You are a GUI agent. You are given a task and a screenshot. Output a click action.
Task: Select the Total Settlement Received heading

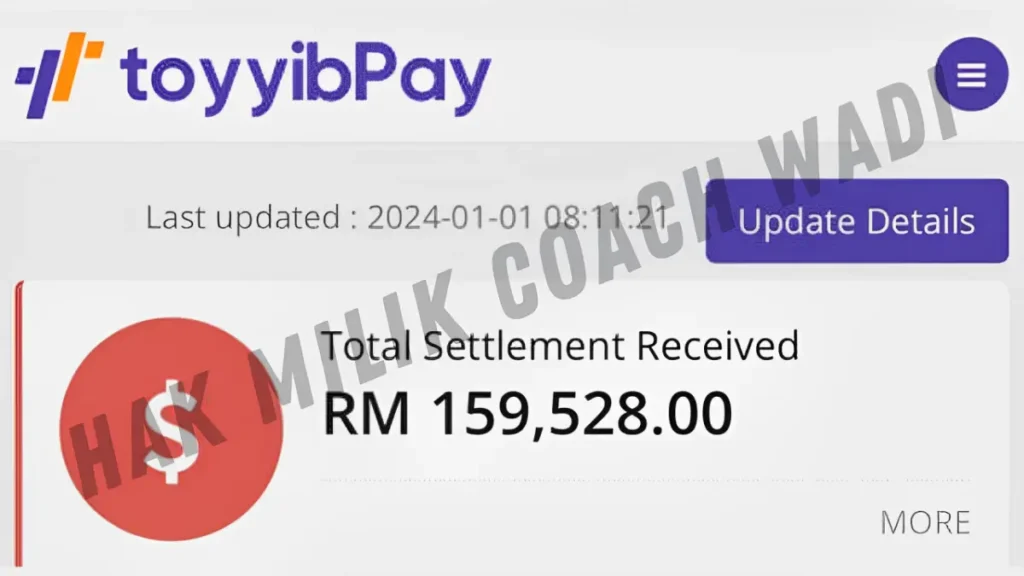coord(560,345)
